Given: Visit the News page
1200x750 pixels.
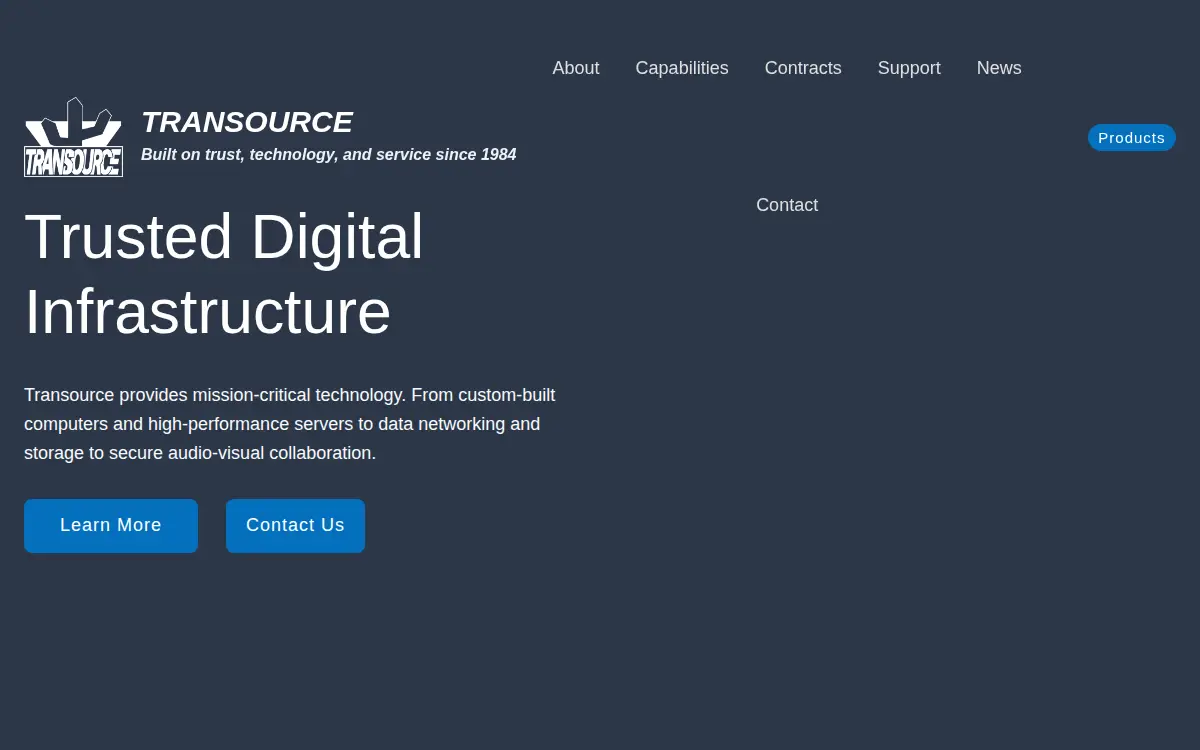Looking at the screenshot, I should [x=999, y=68].
